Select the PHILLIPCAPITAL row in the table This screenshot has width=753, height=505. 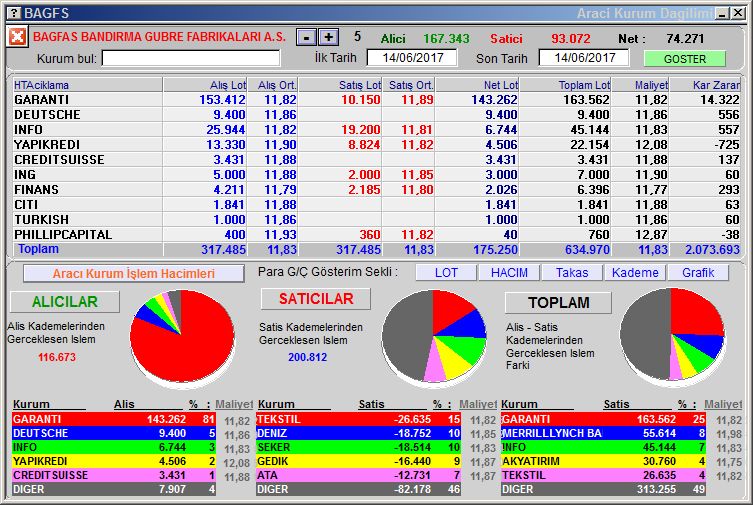point(376,234)
